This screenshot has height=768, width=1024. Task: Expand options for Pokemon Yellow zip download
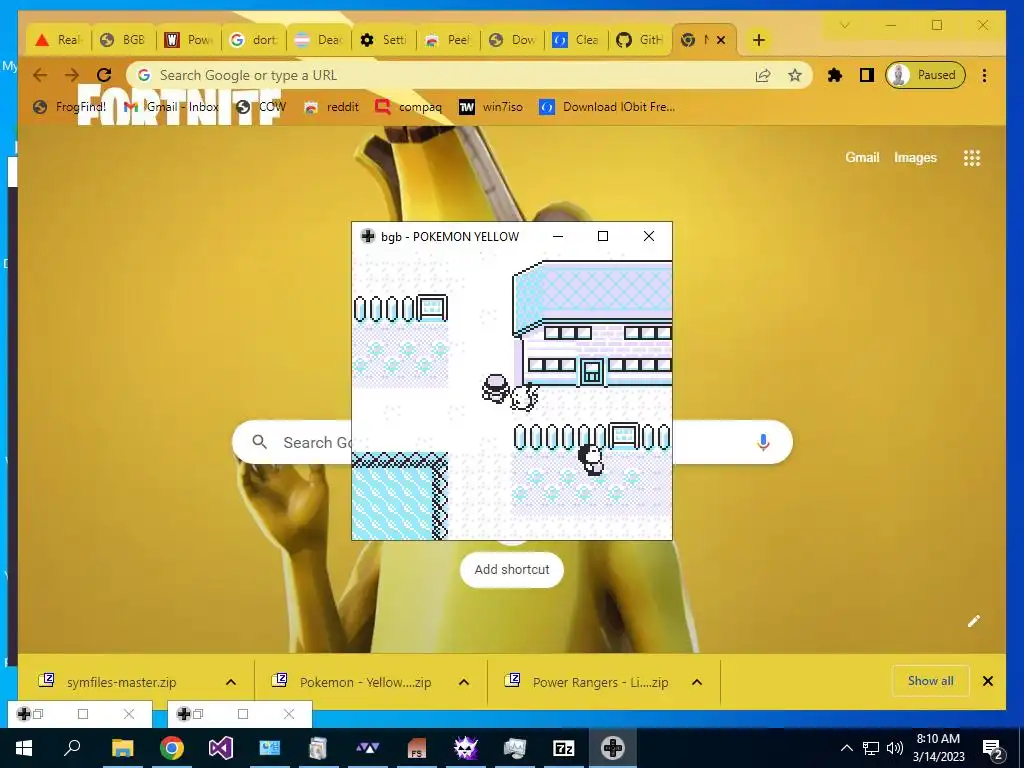tap(464, 682)
